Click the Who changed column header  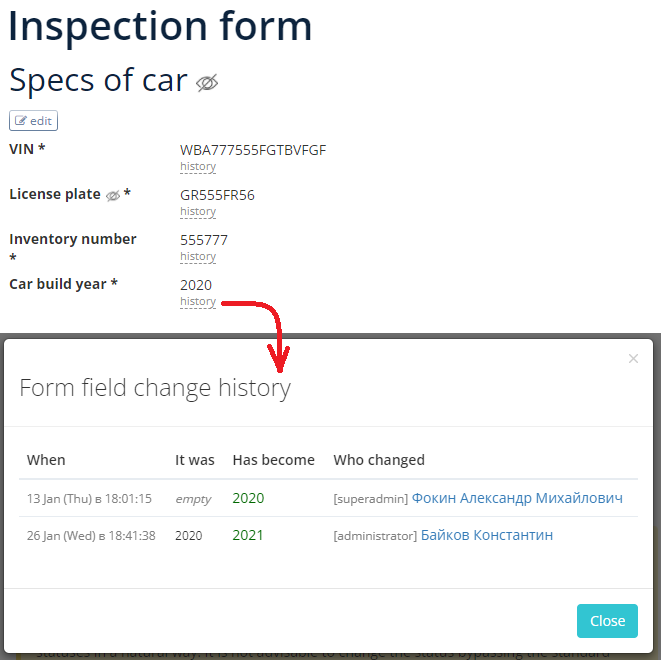379,460
